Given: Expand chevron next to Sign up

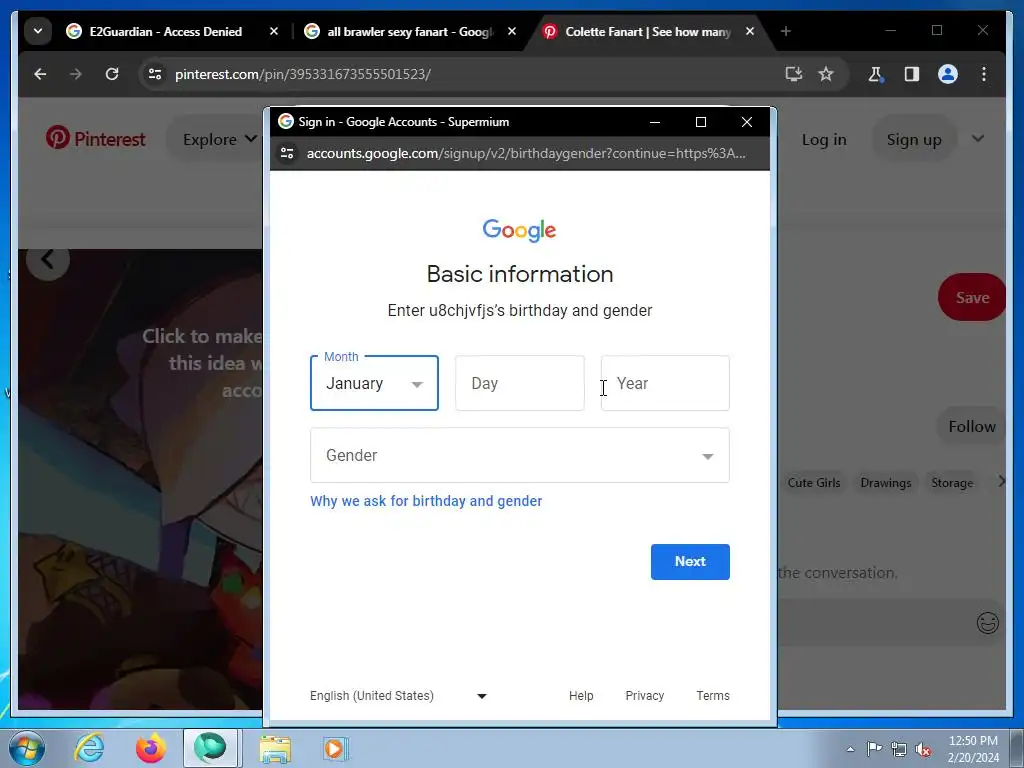Looking at the screenshot, I should tap(978, 138).
